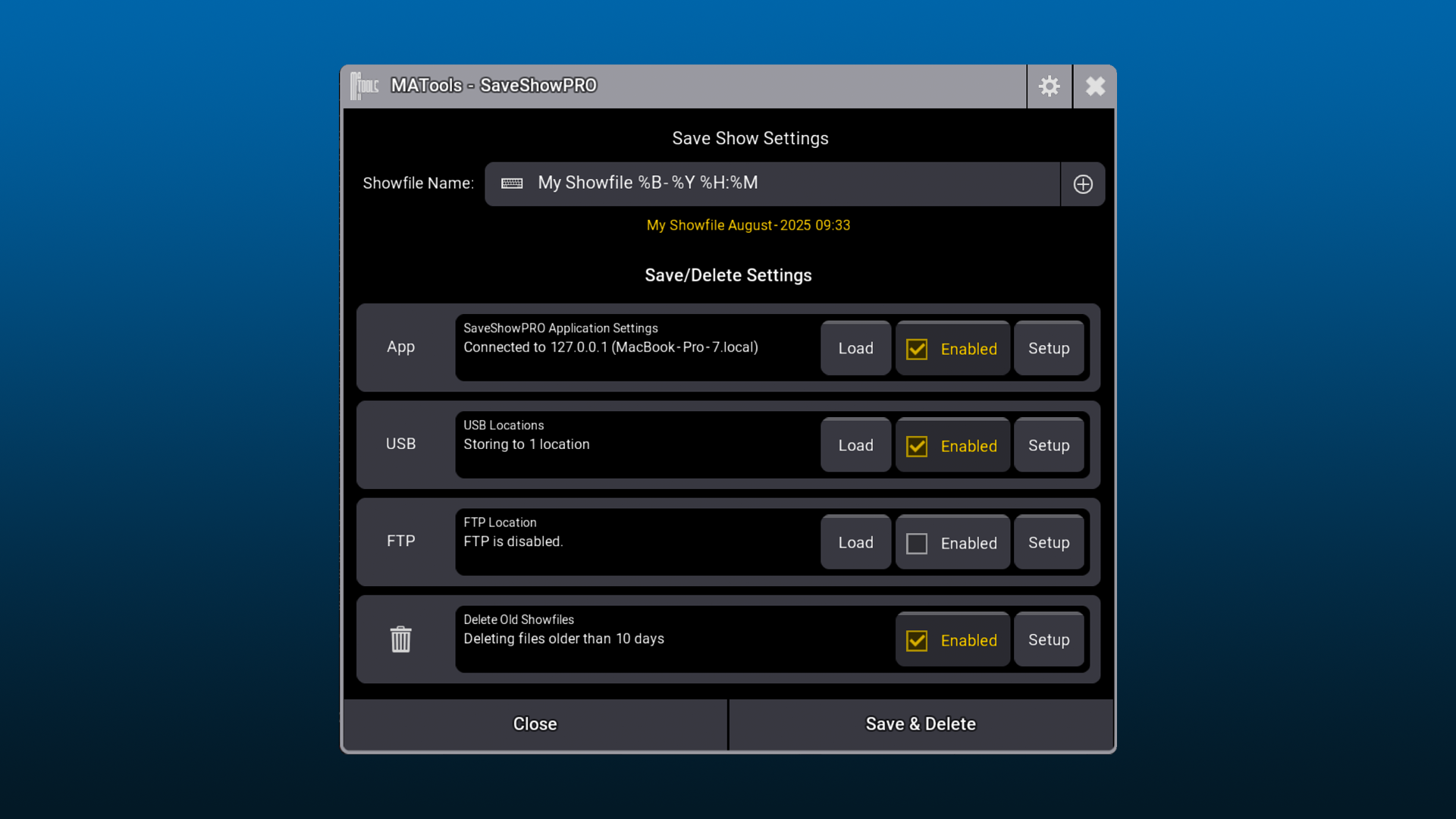Load the FTP Location settings
This screenshot has height=819, width=1456.
click(x=855, y=542)
